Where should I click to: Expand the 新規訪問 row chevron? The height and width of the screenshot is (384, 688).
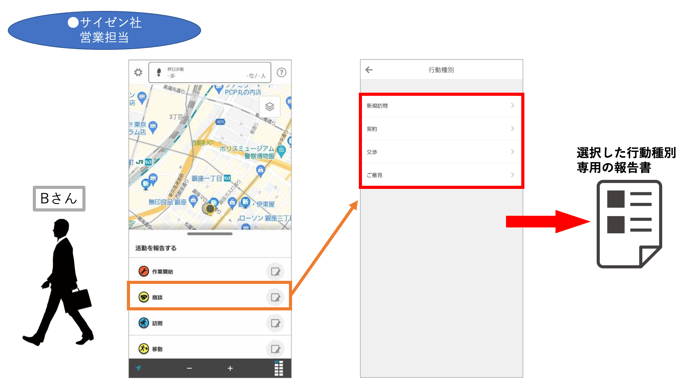[512, 105]
